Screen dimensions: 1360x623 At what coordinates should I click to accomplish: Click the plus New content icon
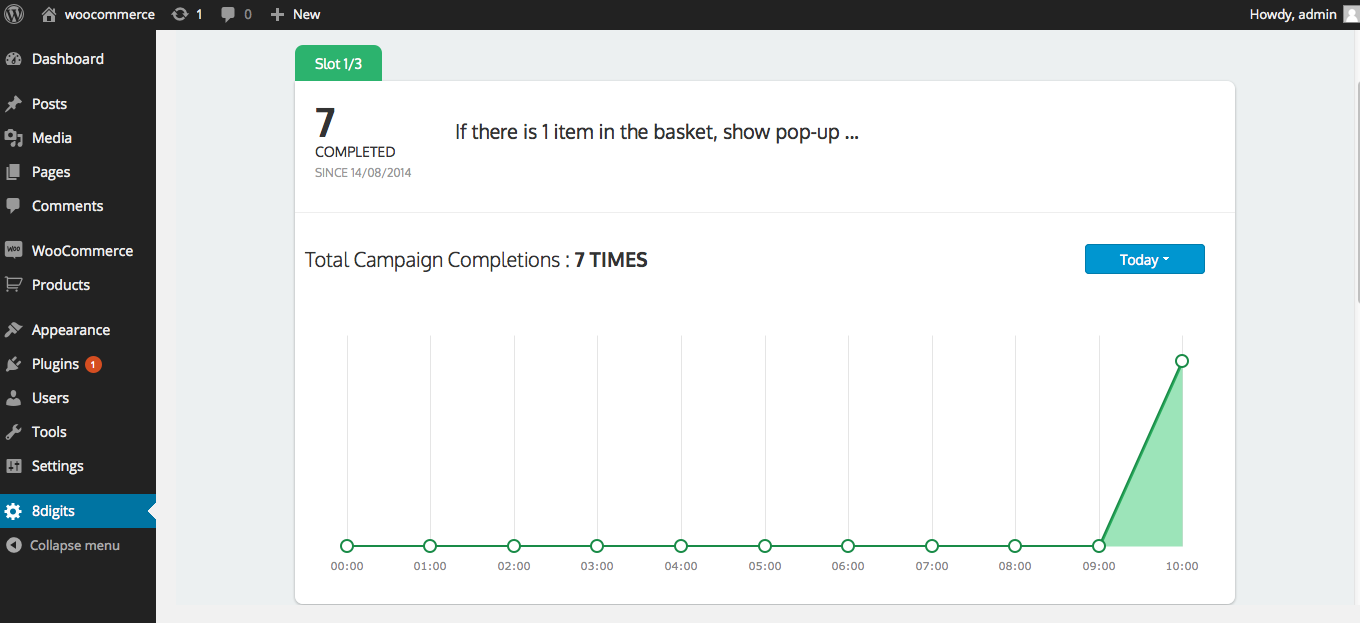278,14
